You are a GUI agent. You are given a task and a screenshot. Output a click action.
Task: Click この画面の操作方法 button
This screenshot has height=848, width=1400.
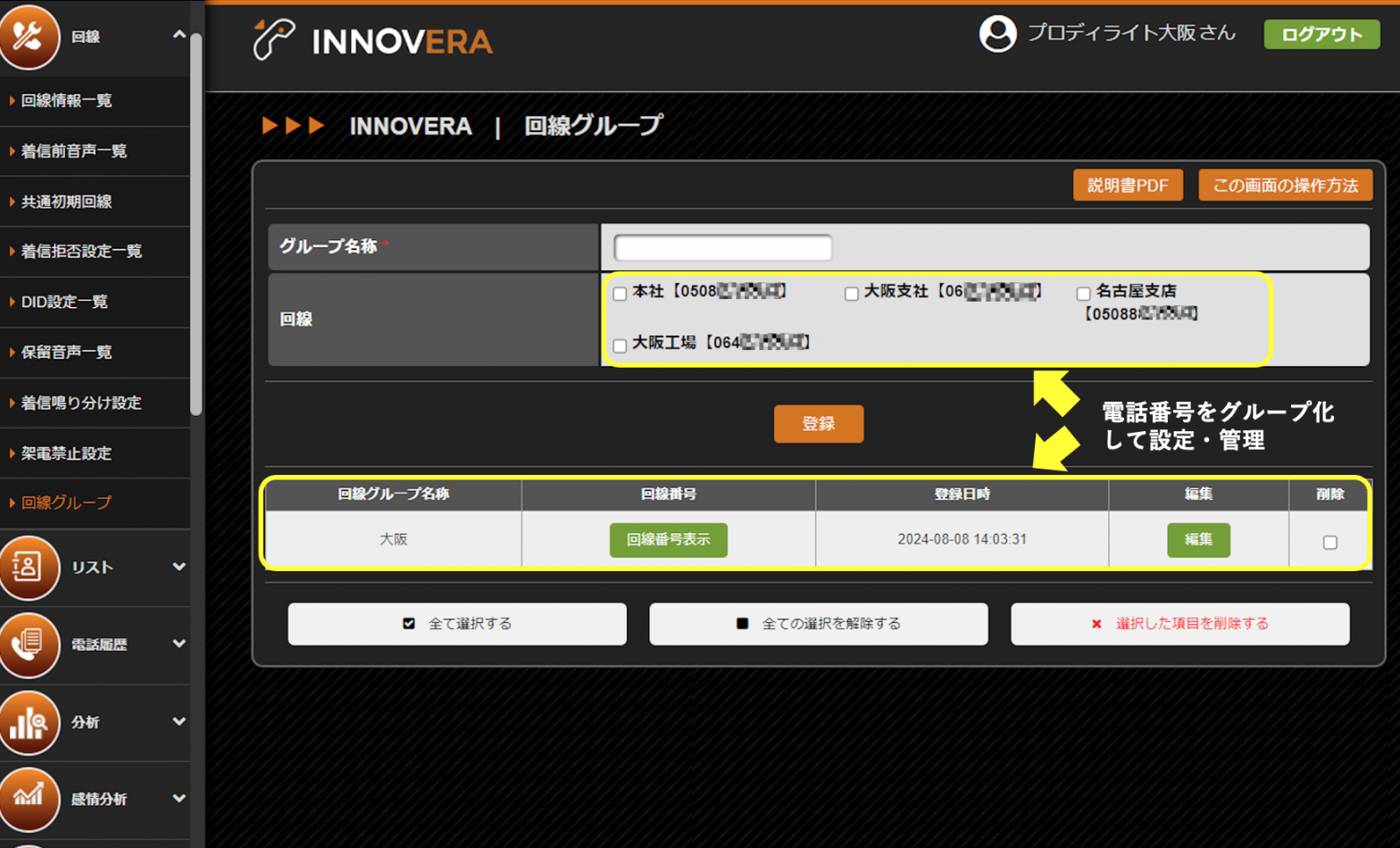point(1285,185)
